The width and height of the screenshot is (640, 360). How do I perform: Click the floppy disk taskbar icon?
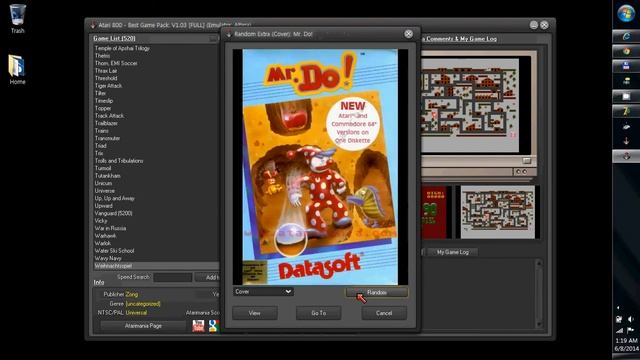click(626, 66)
